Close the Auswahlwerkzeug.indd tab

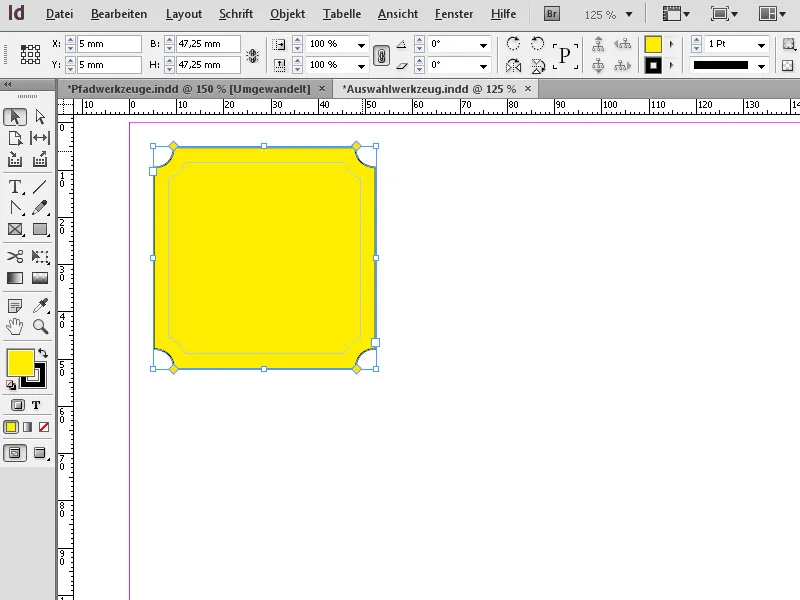click(x=528, y=88)
